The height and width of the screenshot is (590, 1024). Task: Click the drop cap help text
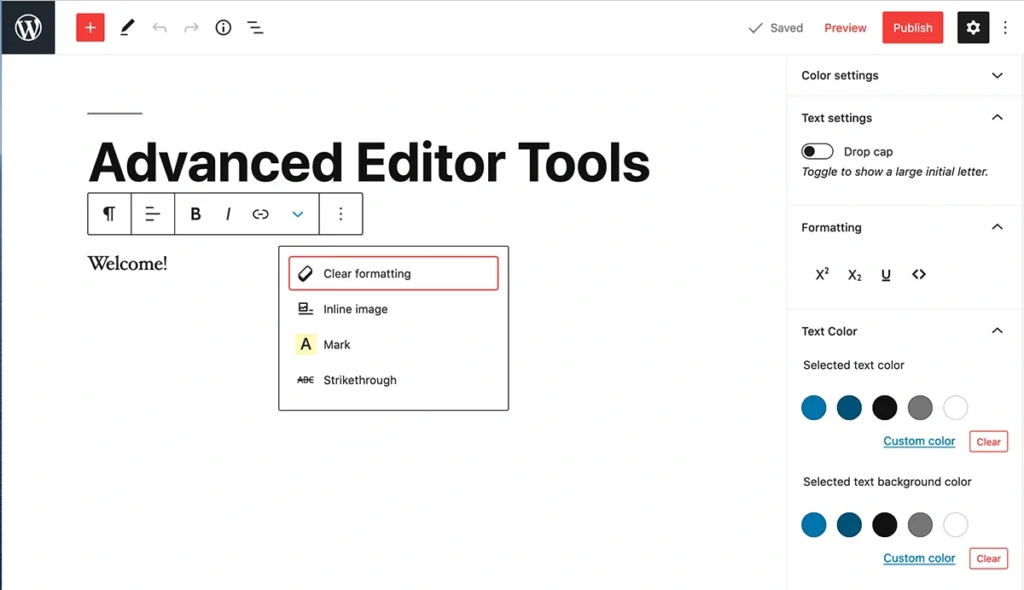pyautogui.click(x=895, y=172)
